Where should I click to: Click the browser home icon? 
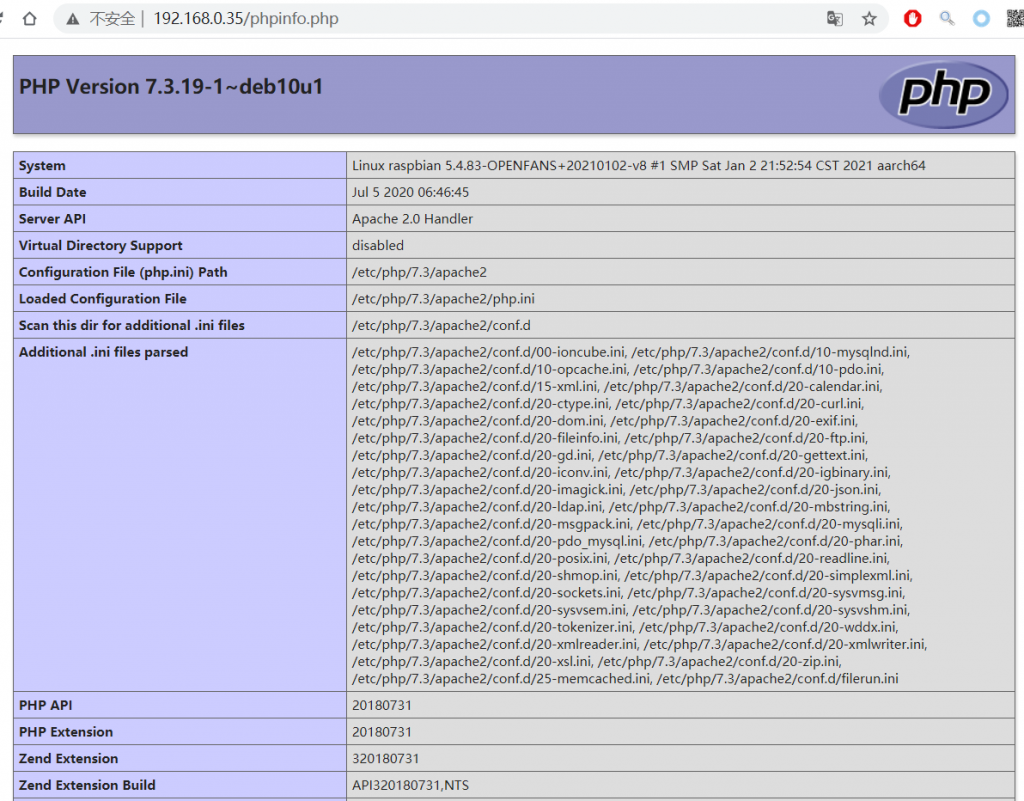coord(29,18)
